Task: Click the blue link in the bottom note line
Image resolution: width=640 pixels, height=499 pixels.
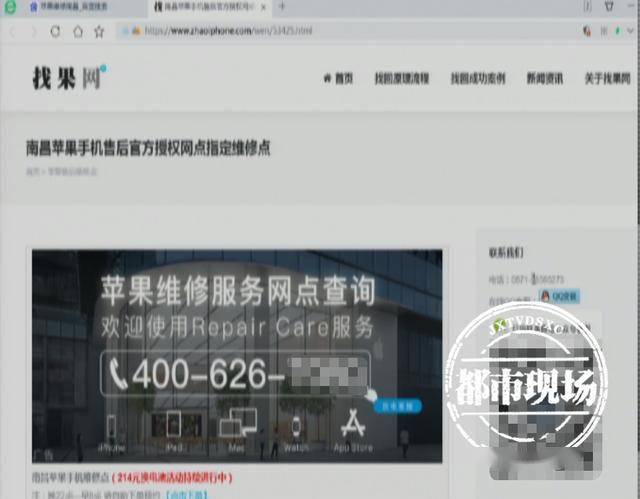Action: point(187,495)
